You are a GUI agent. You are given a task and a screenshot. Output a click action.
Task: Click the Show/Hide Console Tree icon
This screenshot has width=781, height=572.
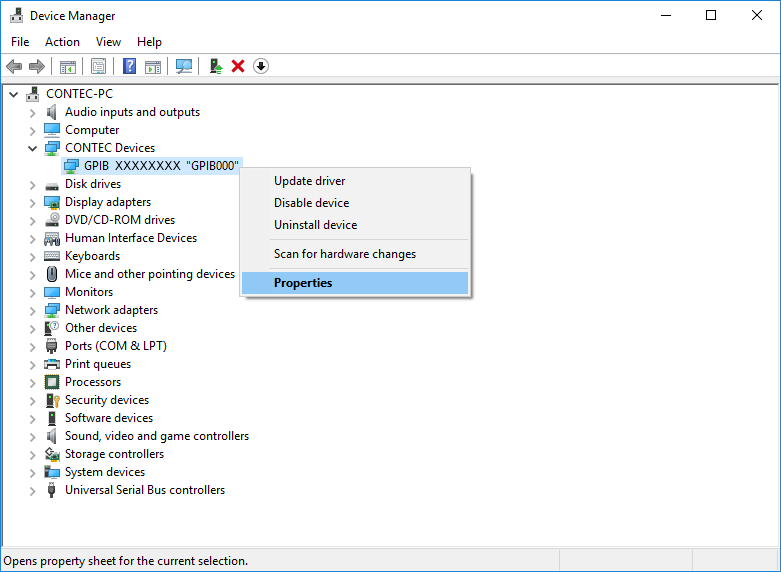pos(68,66)
